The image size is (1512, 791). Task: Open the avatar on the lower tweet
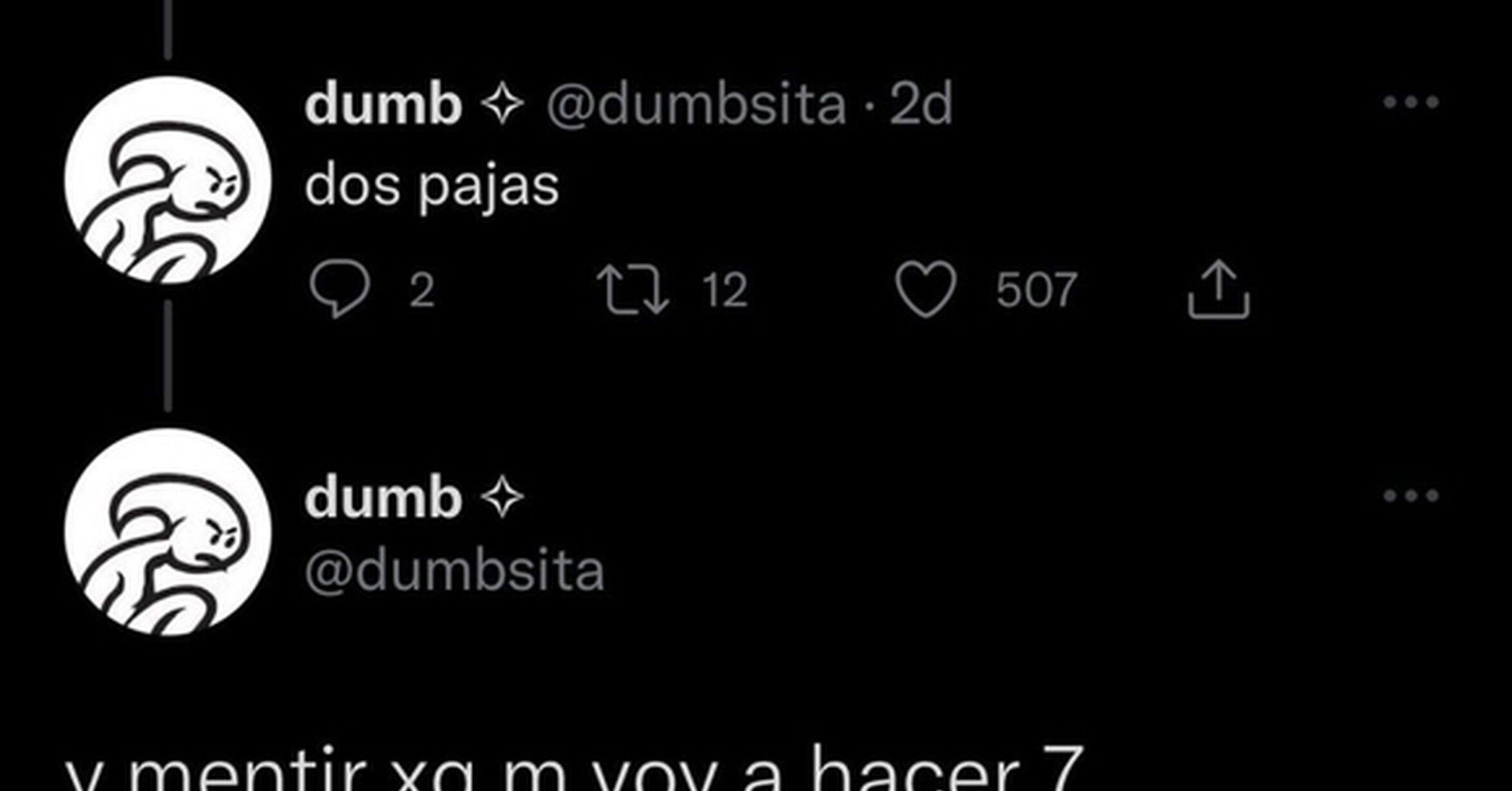(x=168, y=532)
